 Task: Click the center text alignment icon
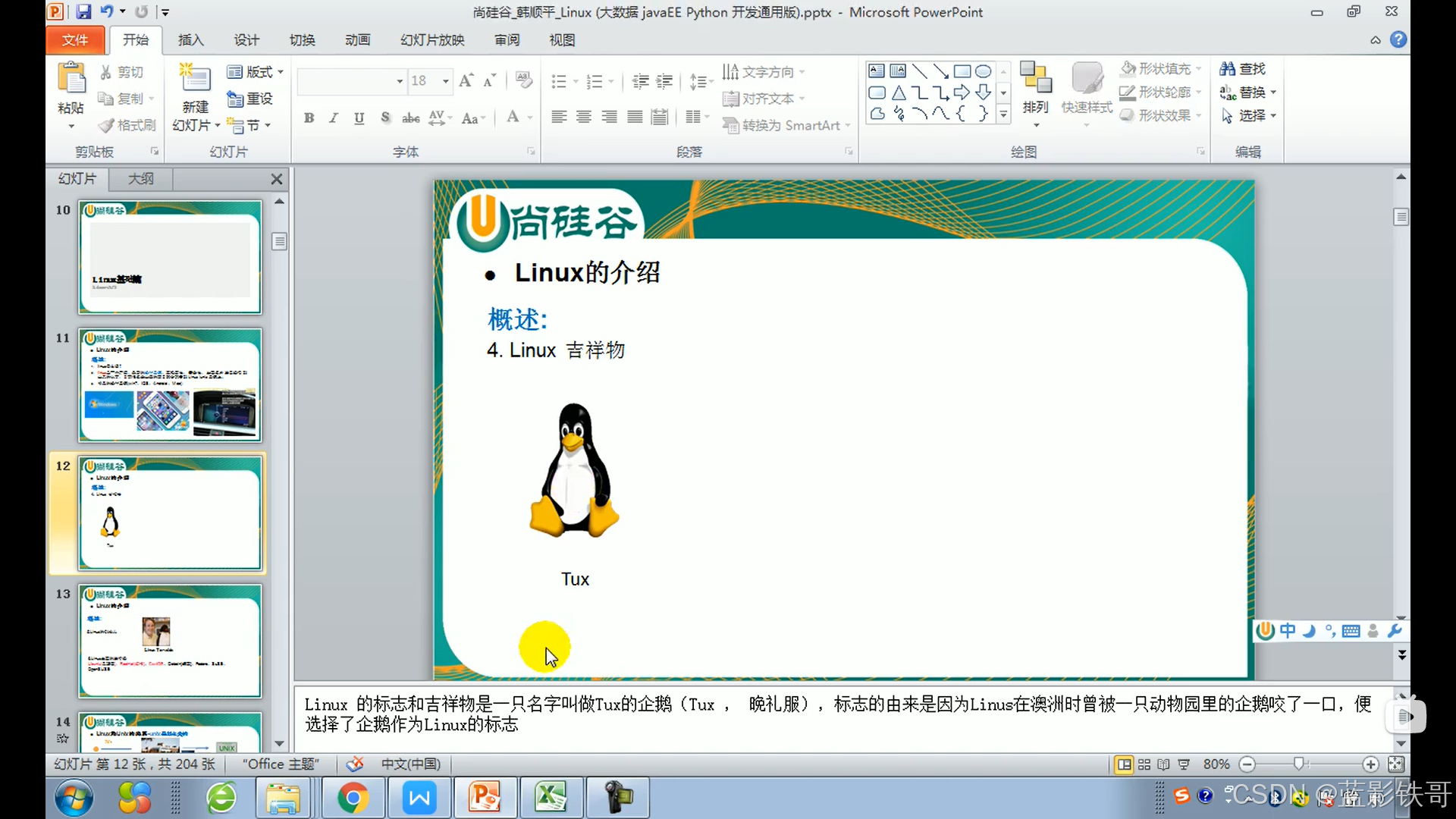pyautogui.click(x=584, y=117)
